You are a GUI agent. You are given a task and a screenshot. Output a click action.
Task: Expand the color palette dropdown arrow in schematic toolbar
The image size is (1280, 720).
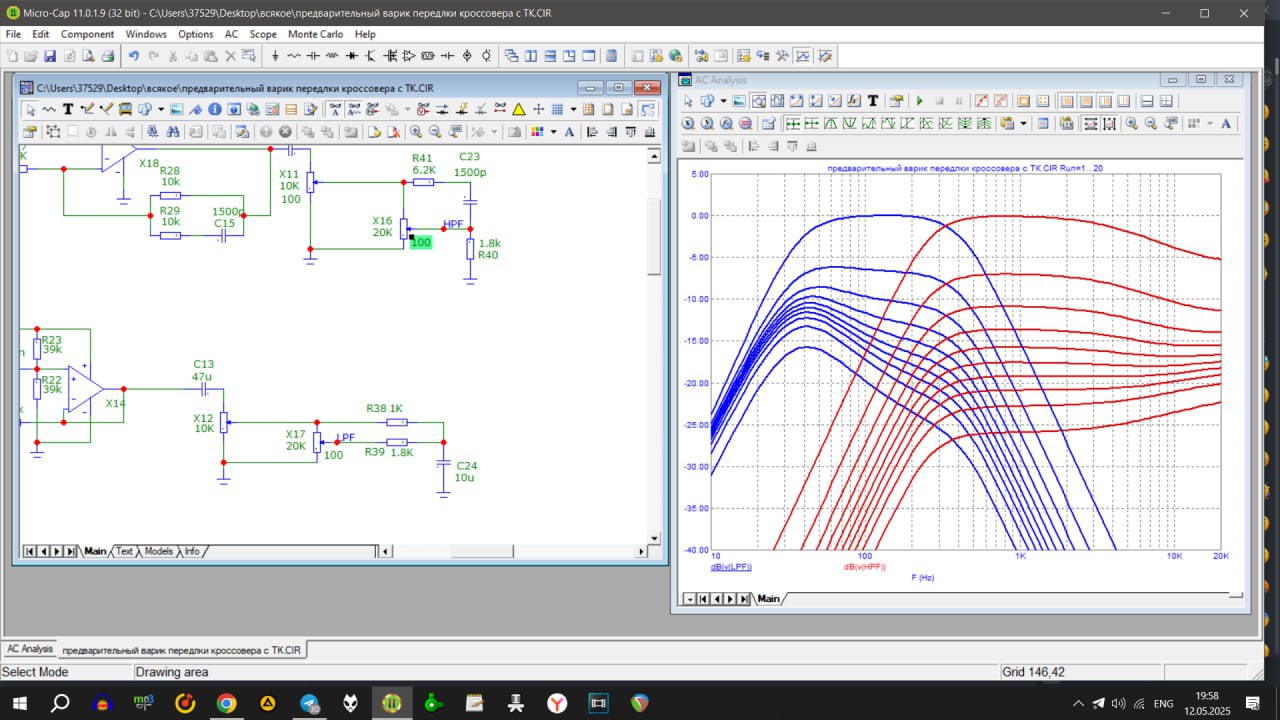tap(553, 131)
